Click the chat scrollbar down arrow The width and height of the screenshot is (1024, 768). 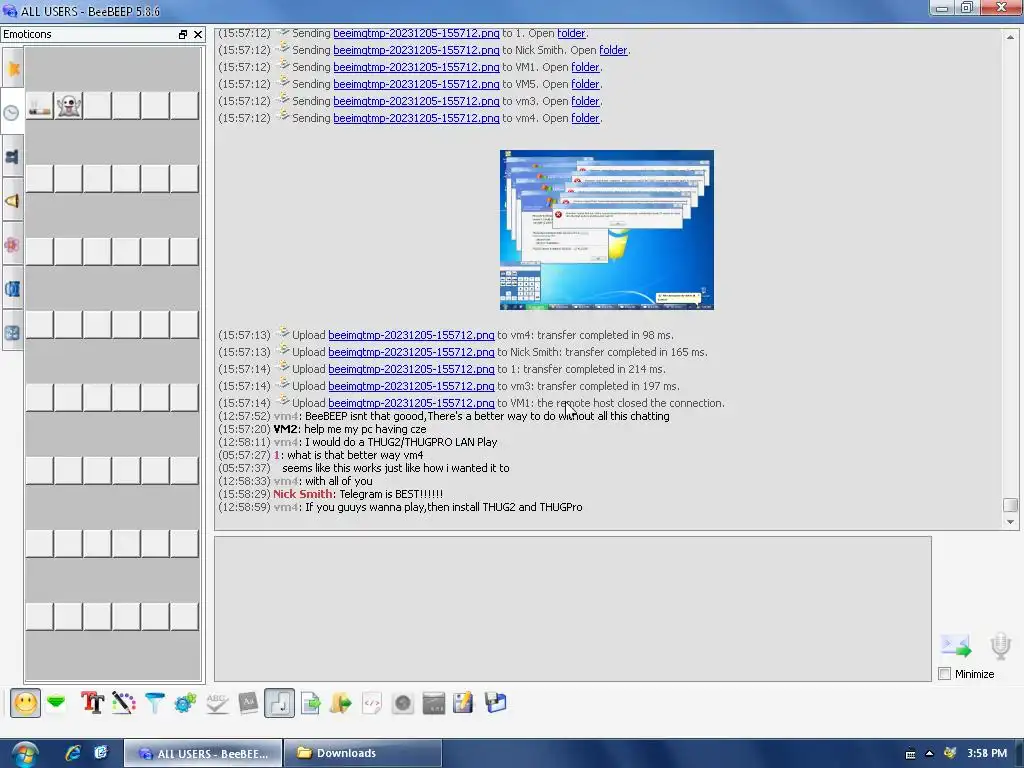pos(1010,522)
